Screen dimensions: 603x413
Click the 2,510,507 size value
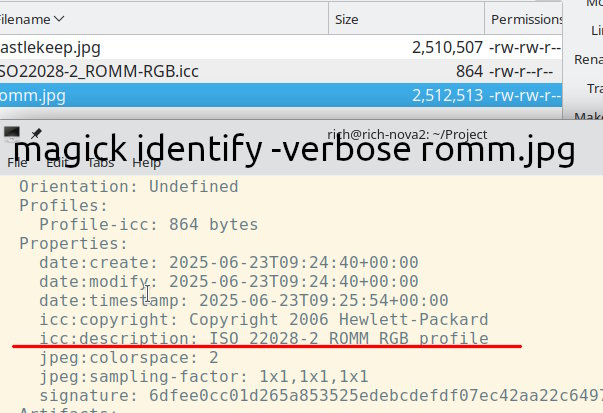(x=448, y=46)
